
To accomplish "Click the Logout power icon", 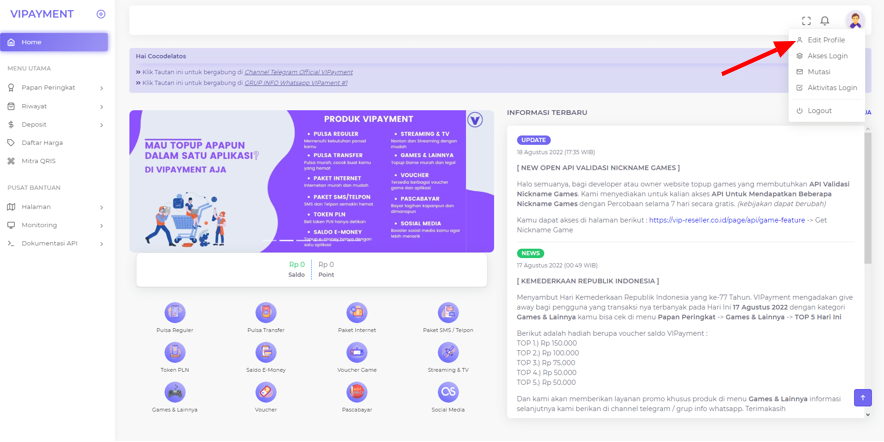I will coord(799,110).
